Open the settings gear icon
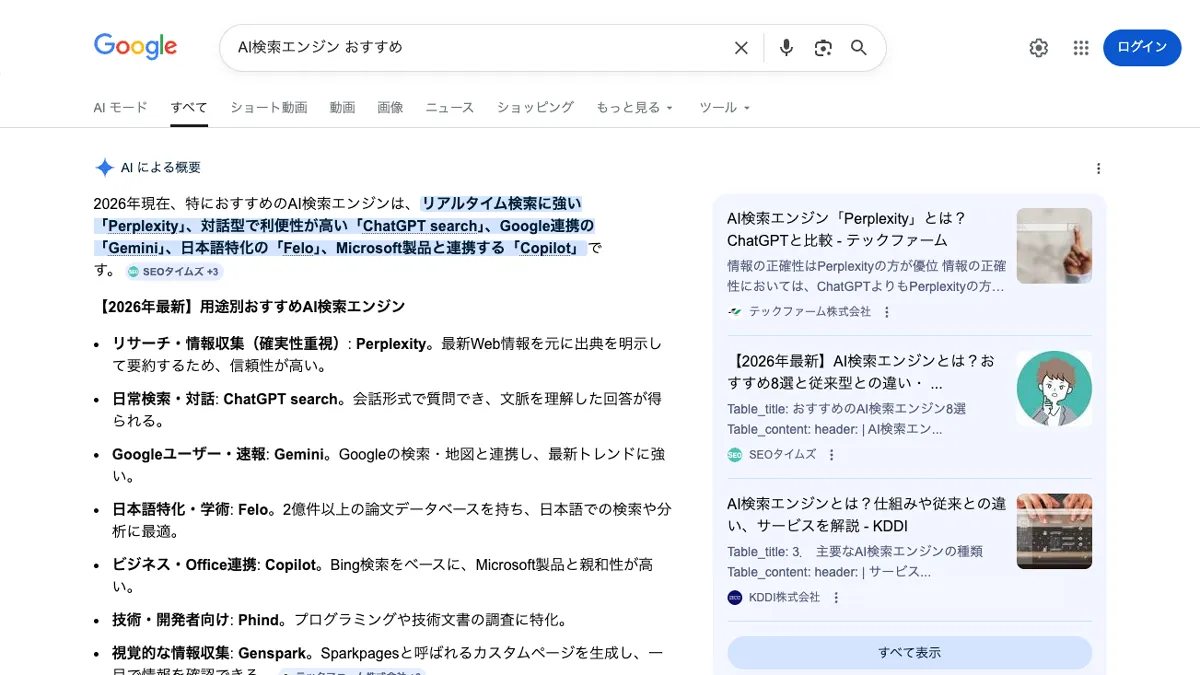The image size is (1200, 675). (1039, 48)
